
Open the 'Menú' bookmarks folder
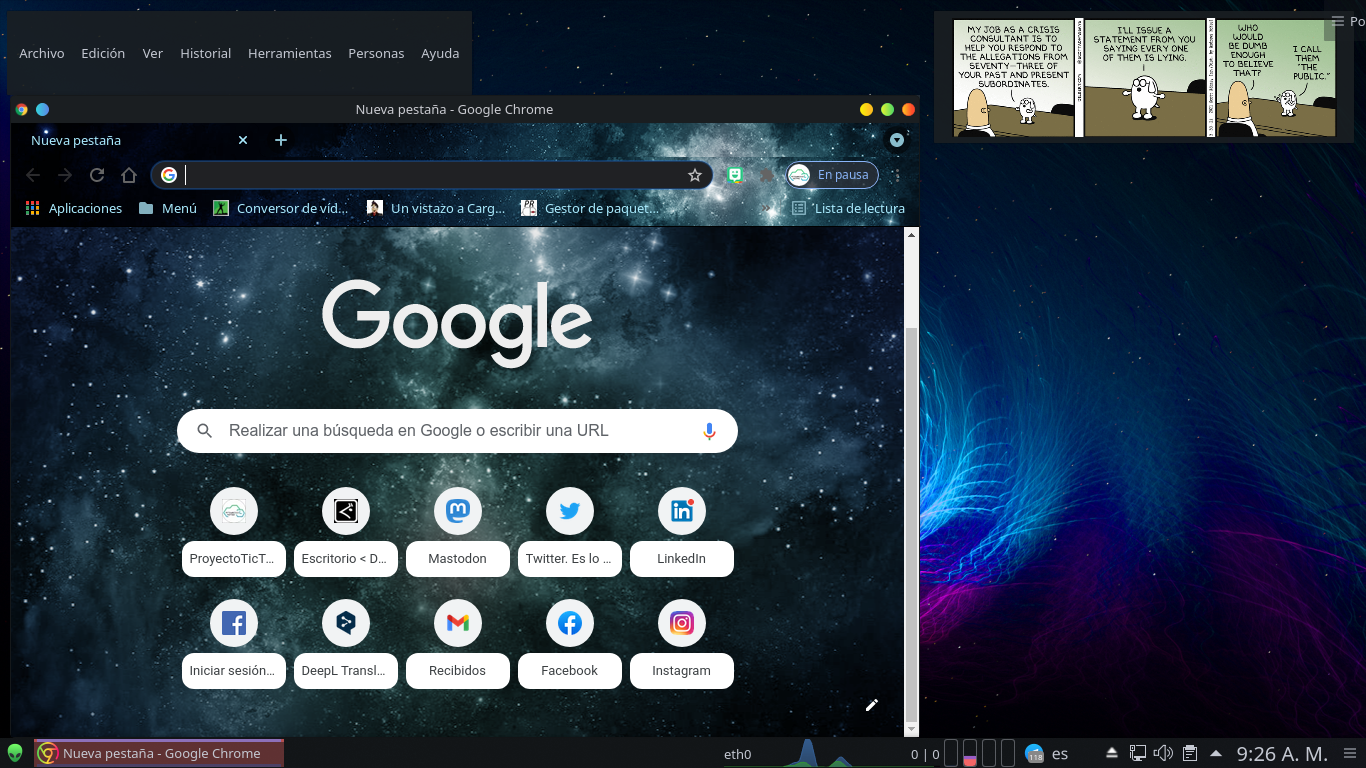[x=168, y=208]
